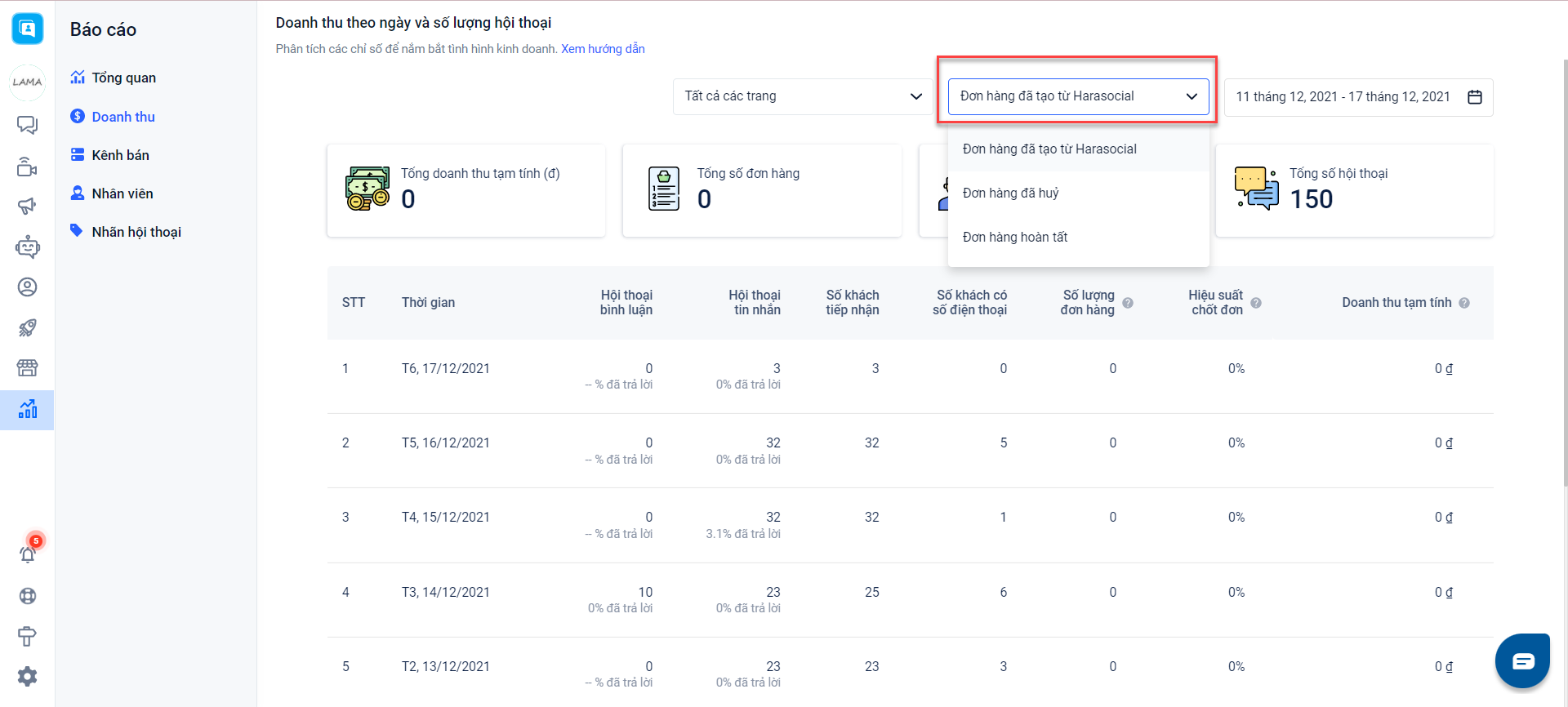Click help icon beside Doanh thu tạm tính
Screen dimensions: 1568x707
pyautogui.click(x=1464, y=303)
